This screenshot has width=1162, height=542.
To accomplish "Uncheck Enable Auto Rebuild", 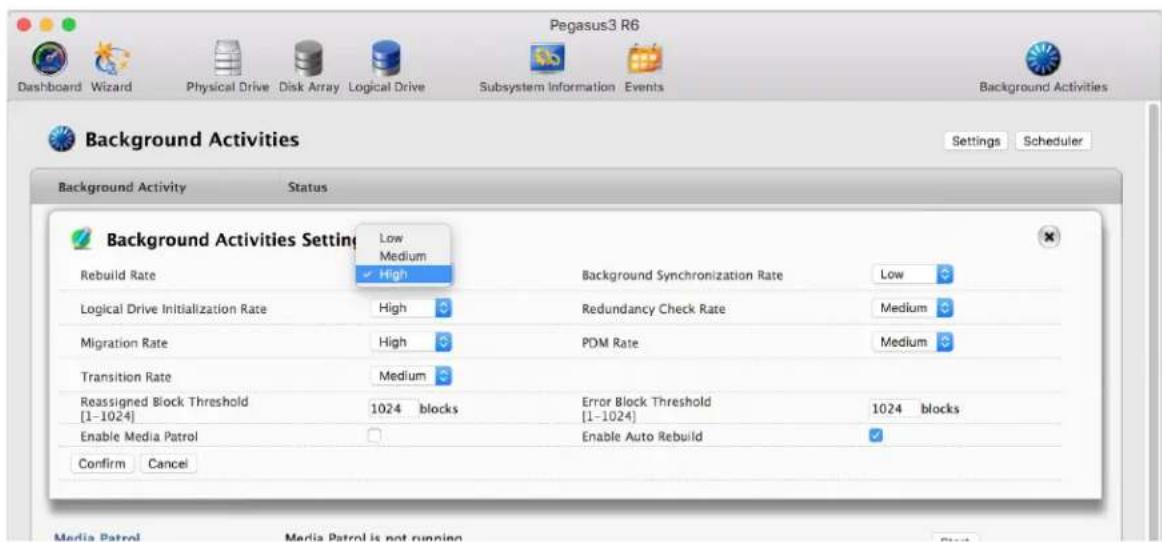I will pos(875,436).
